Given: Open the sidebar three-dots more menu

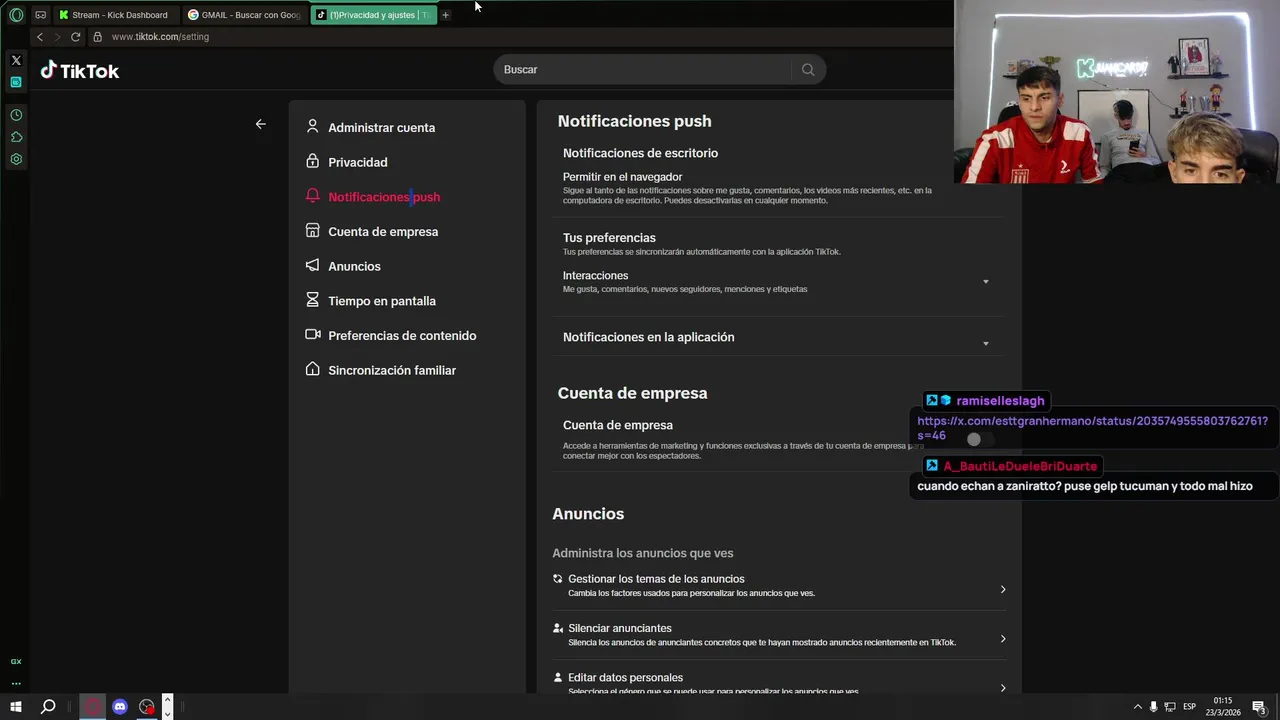Looking at the screenshot, I should pyautogui.click(x=16, y=684).
